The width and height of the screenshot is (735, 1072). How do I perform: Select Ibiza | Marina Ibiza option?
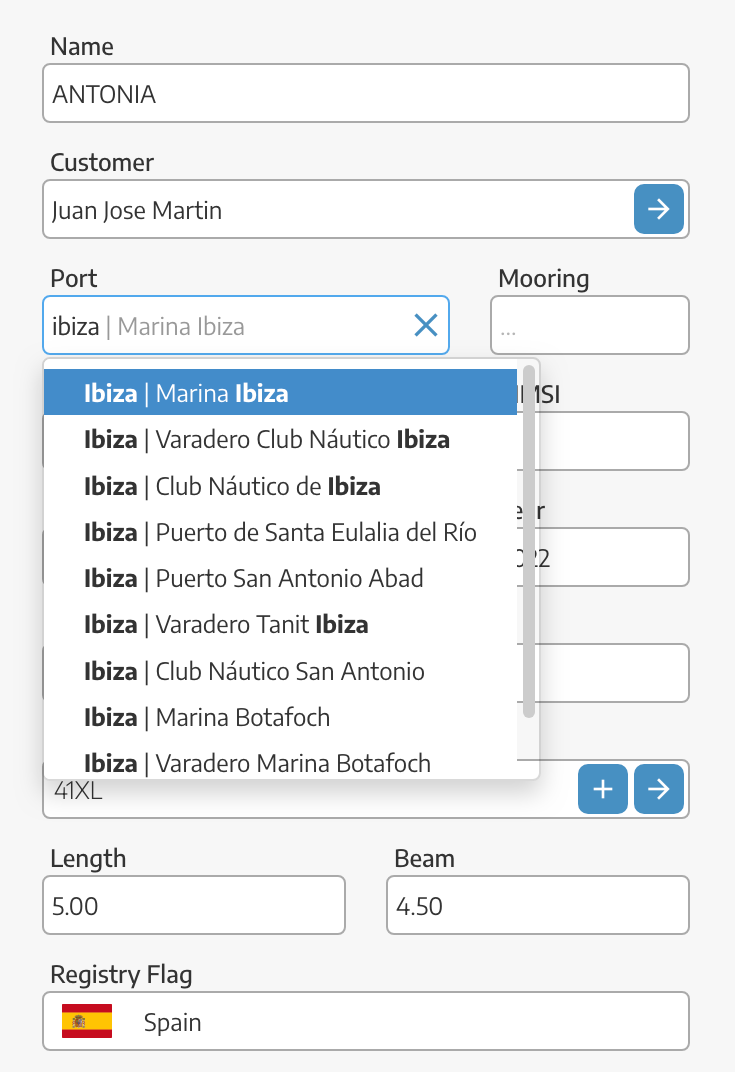pos(280,392)
